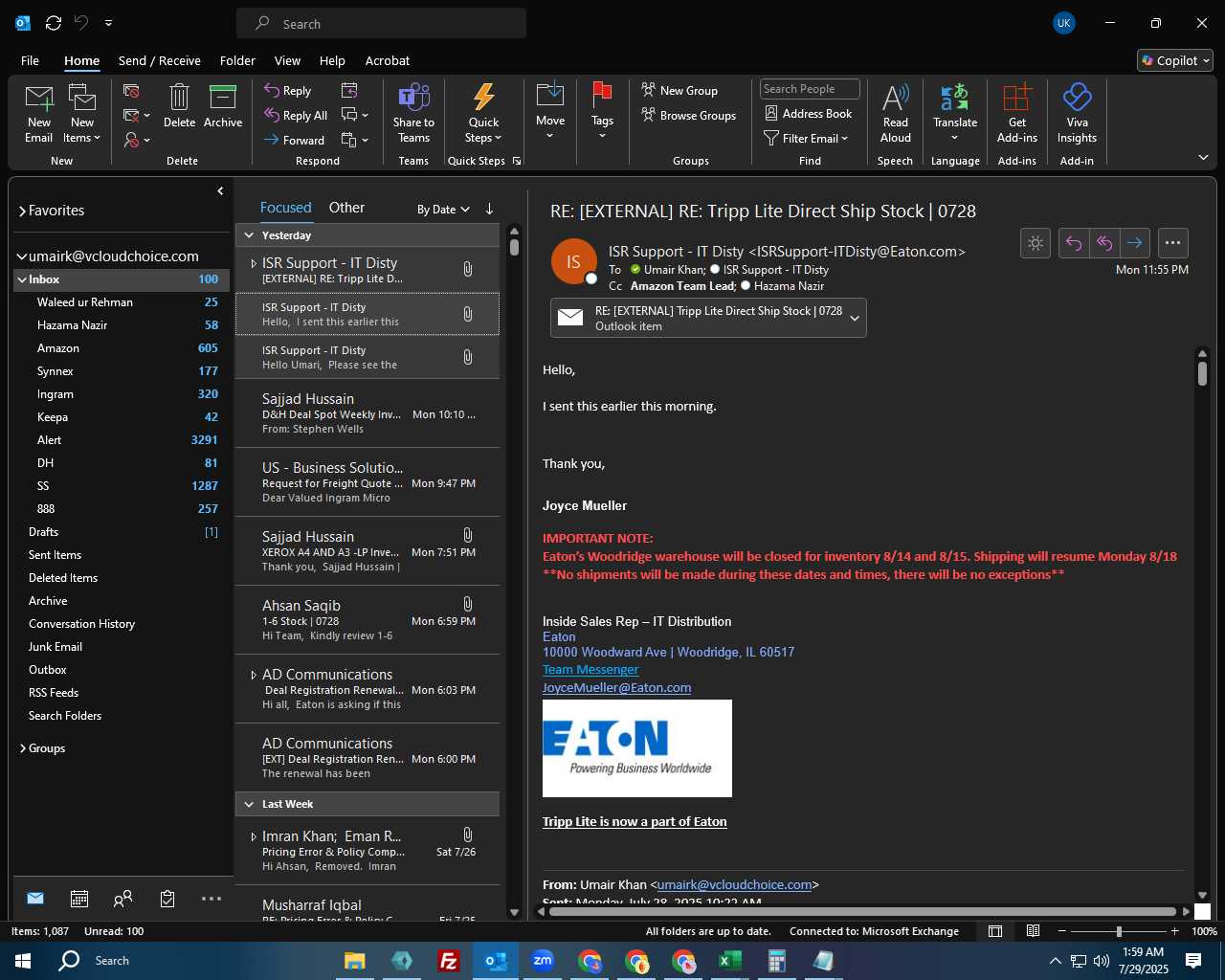Click Reply All in the ribbon
This screenshot has width=1225, height=980.
[x=297, y=115]
